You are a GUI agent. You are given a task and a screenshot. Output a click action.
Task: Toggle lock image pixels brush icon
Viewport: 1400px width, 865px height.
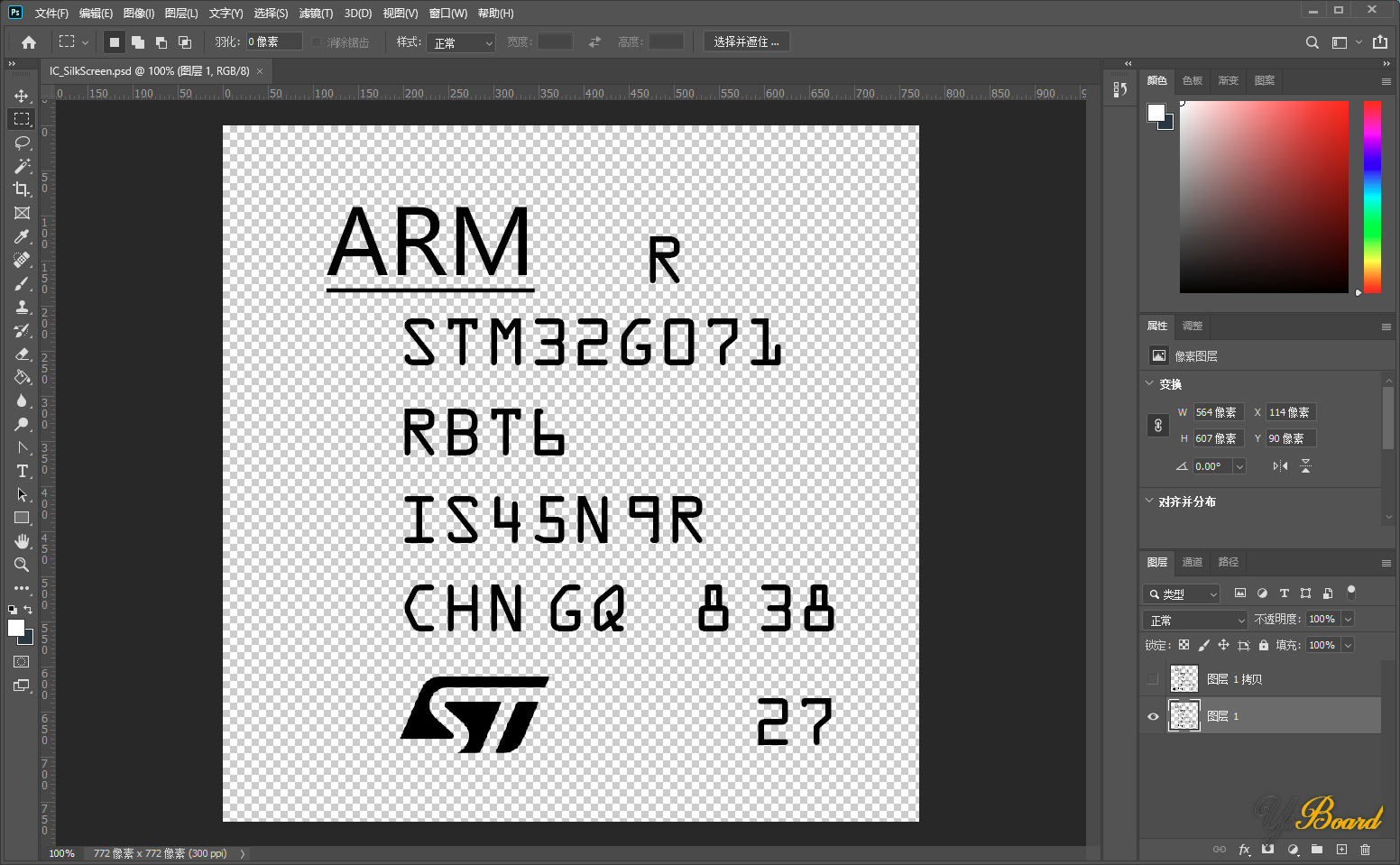tap(1203, 645)
